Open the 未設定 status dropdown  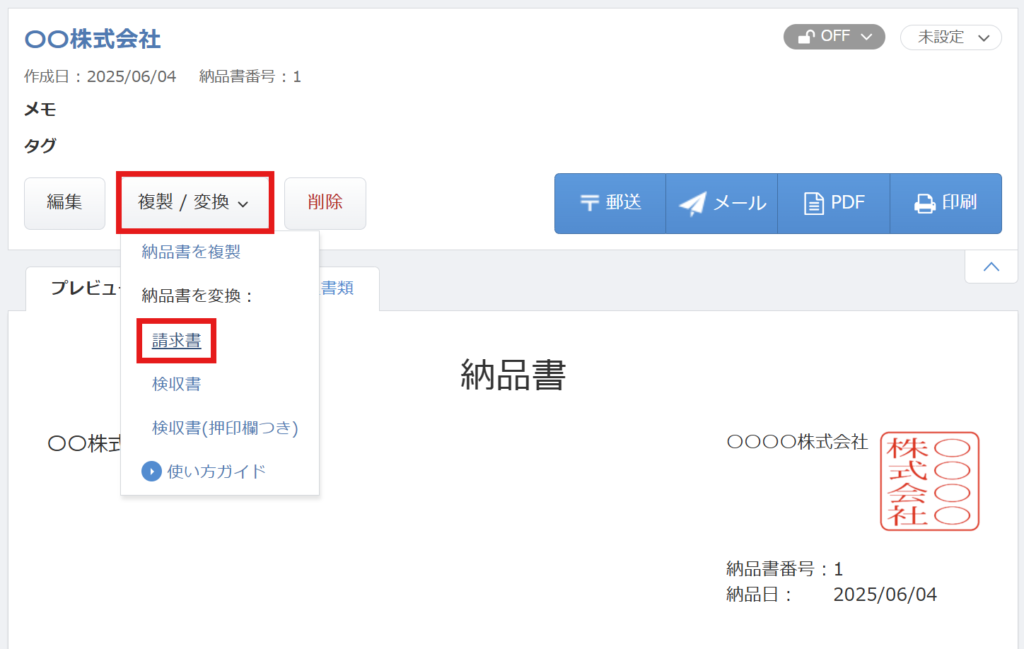(x=951, y=37)
